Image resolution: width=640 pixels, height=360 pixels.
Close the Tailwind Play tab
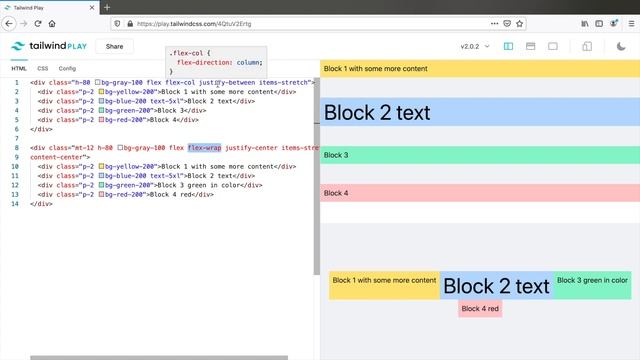click(x=92, y=7)
